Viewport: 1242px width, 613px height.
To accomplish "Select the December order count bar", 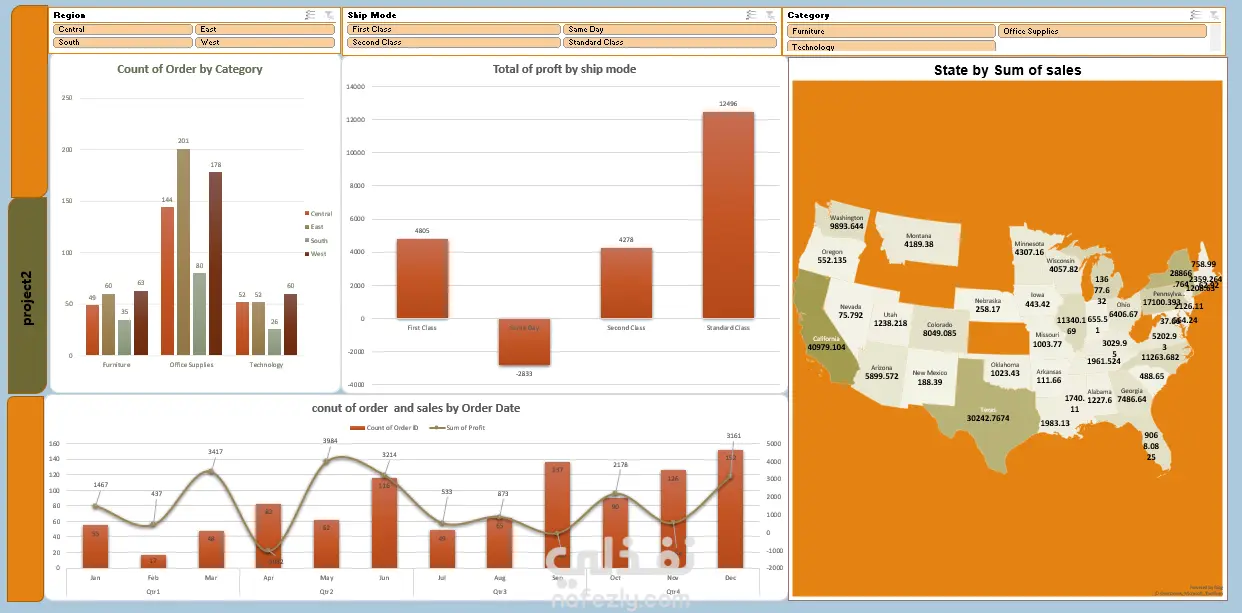I will pyautogui.click(x=730, y=509).
